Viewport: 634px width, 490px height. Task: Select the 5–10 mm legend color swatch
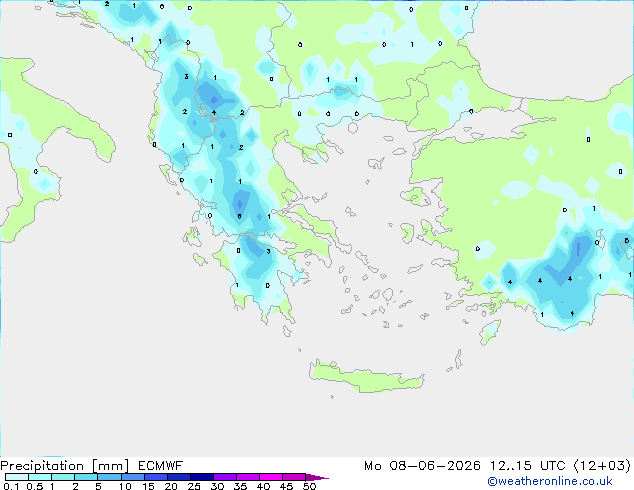tap(110, 477)
